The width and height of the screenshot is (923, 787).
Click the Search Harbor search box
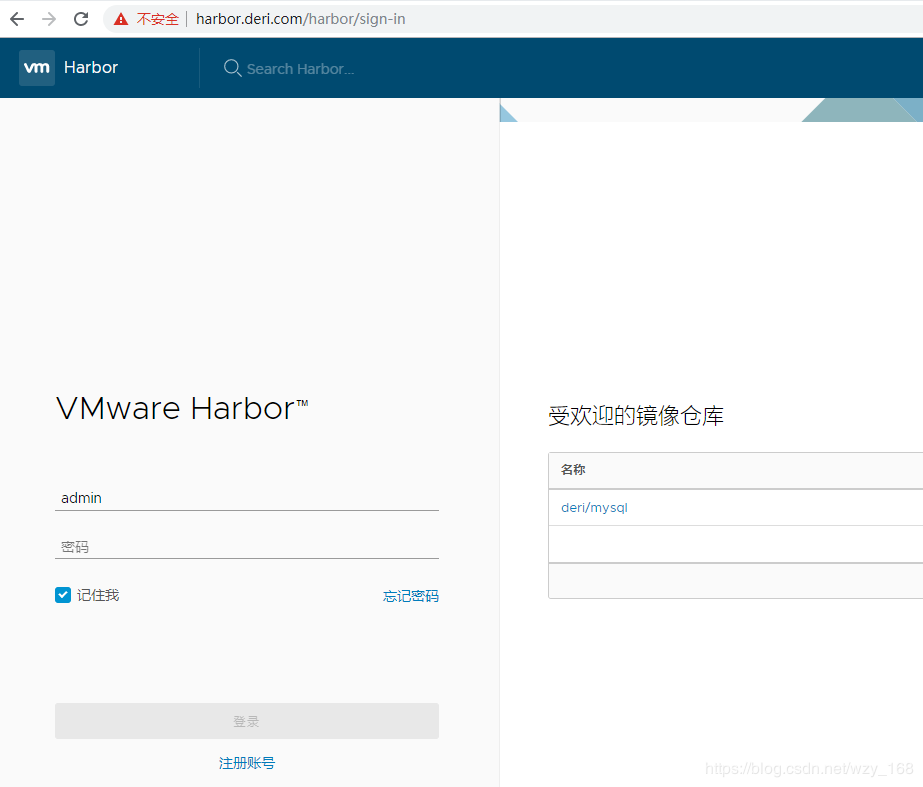tap(300, 68)
